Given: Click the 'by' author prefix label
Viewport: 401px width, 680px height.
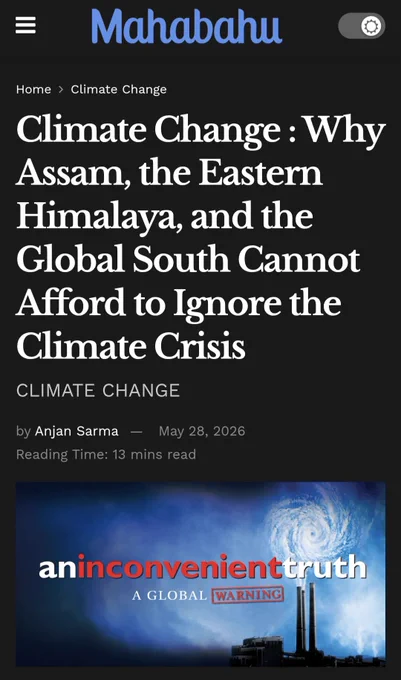Looking at the screenshot, I should (23, 431).
